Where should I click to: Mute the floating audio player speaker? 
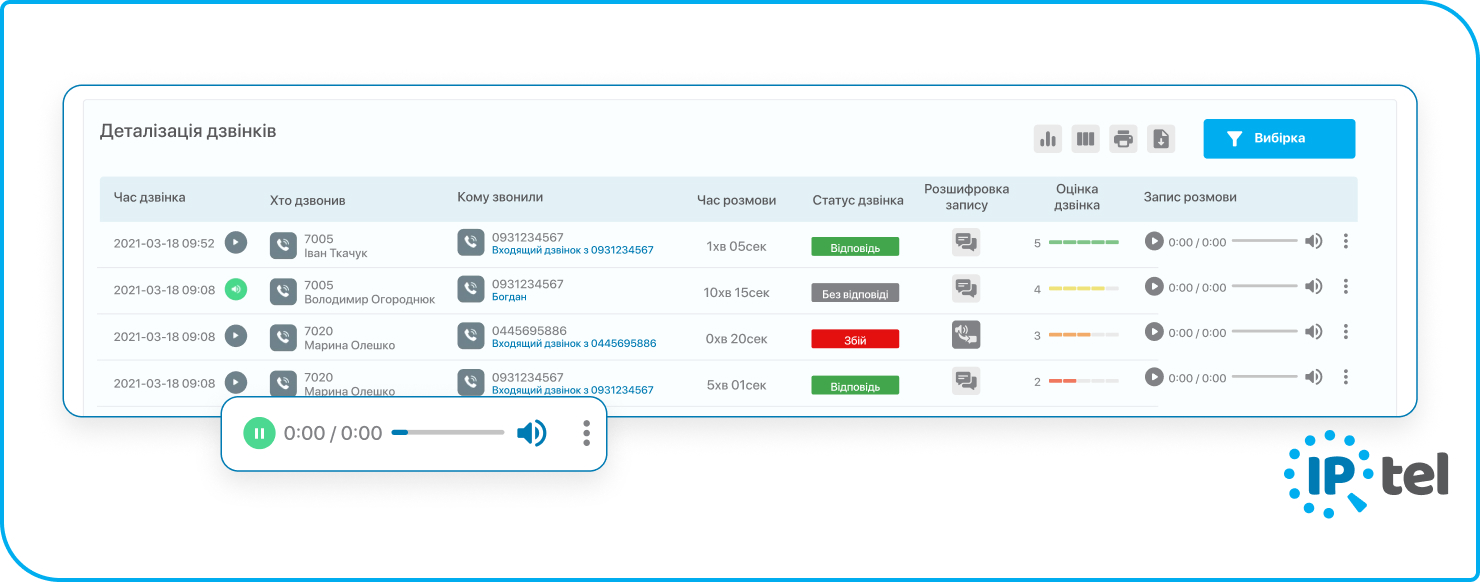(x=531, y=433)
